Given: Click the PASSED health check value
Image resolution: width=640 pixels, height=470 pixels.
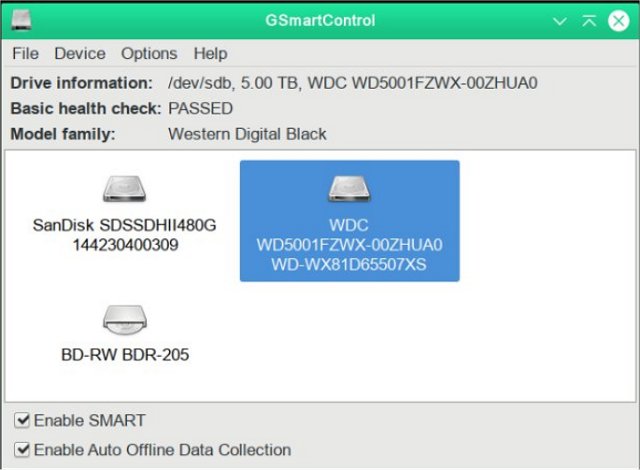Looking at the screenshot, I should coord(200,109).
